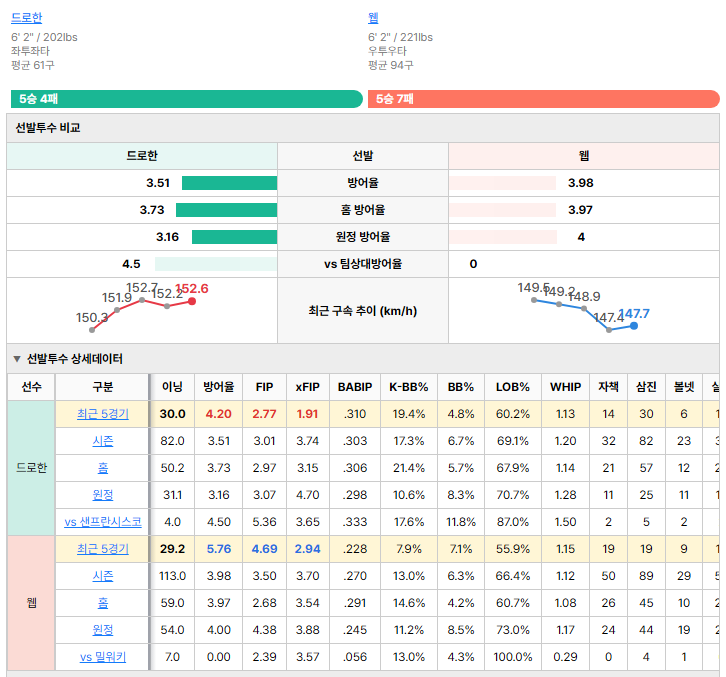This screenshot has height=677, width=726.
Task: Click the BABIP column header
Action: (355, 387)
